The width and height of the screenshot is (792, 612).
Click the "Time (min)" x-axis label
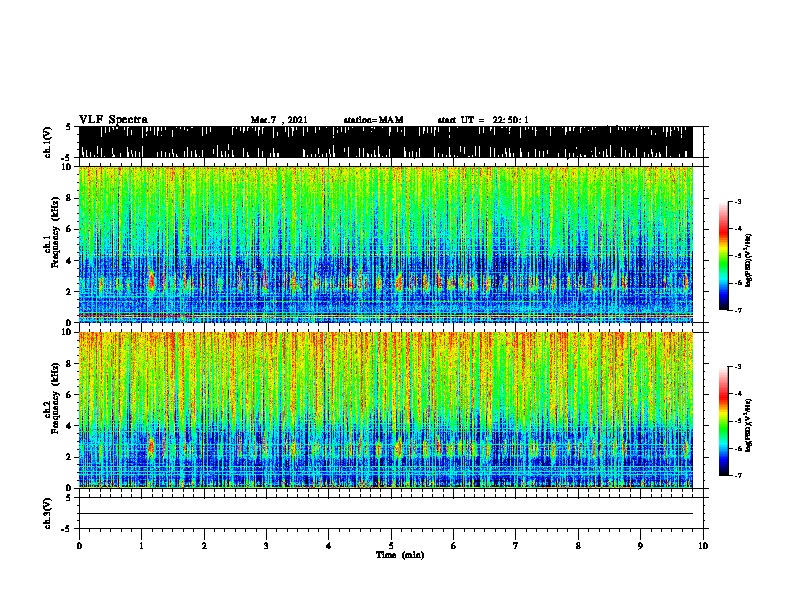(x=400, y=555)
